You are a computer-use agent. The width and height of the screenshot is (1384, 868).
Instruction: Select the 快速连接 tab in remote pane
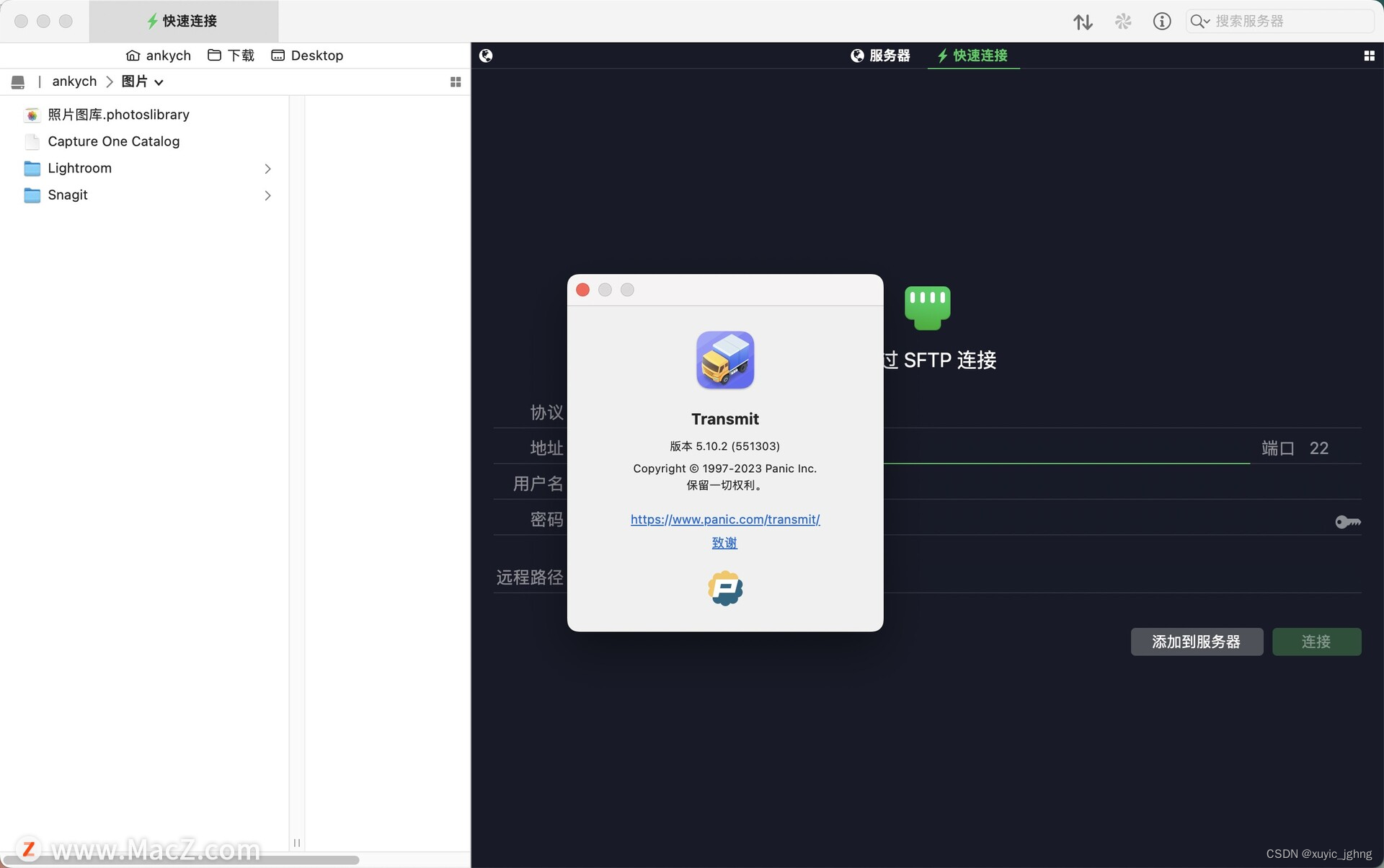click(x=972, y=56)
